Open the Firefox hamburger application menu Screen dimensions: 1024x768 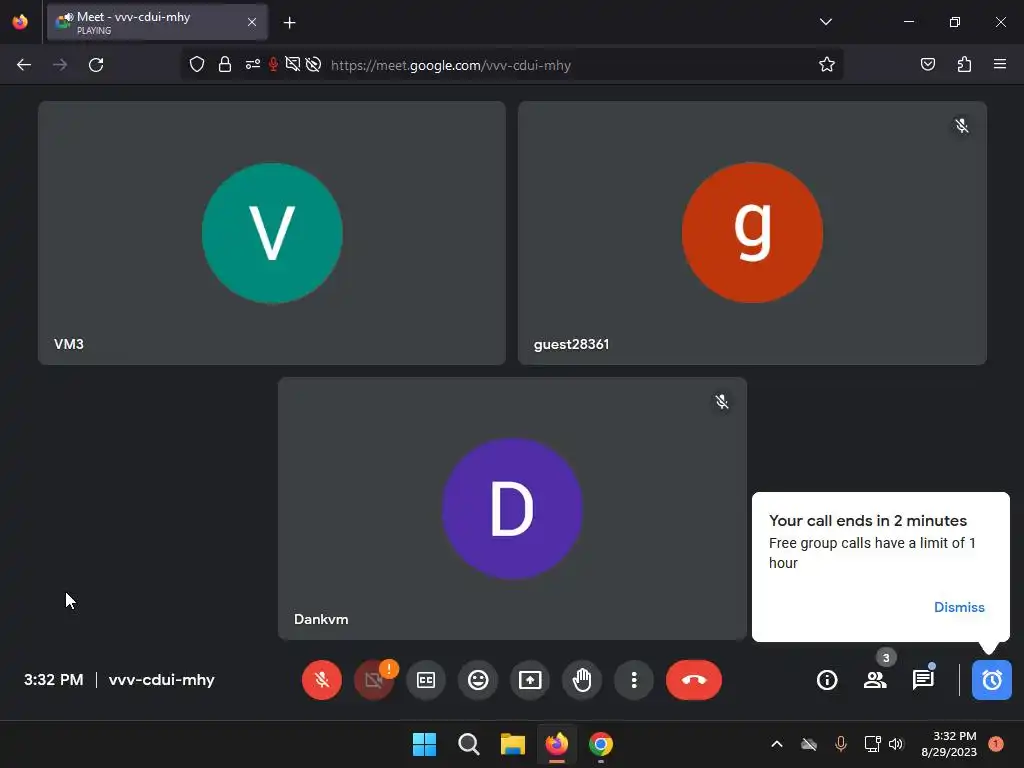(x=1000, y=64)
